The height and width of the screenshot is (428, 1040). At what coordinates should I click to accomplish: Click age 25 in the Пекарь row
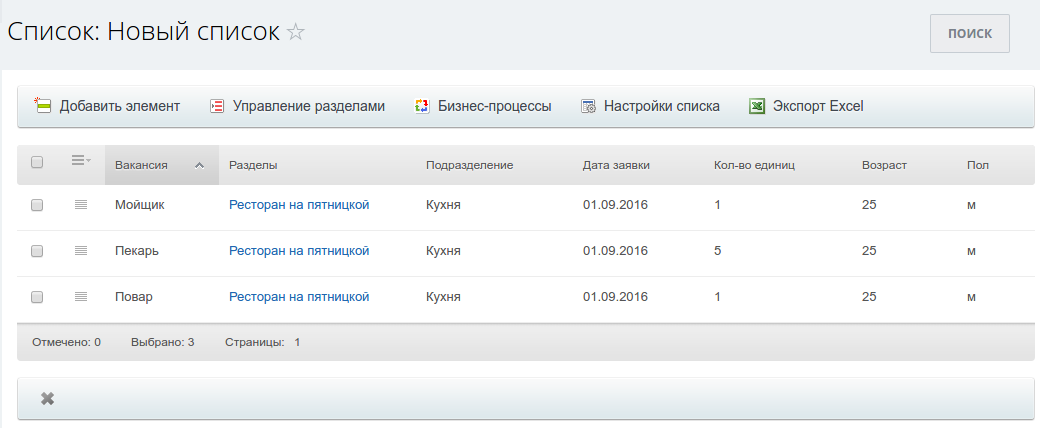point(869,251)
